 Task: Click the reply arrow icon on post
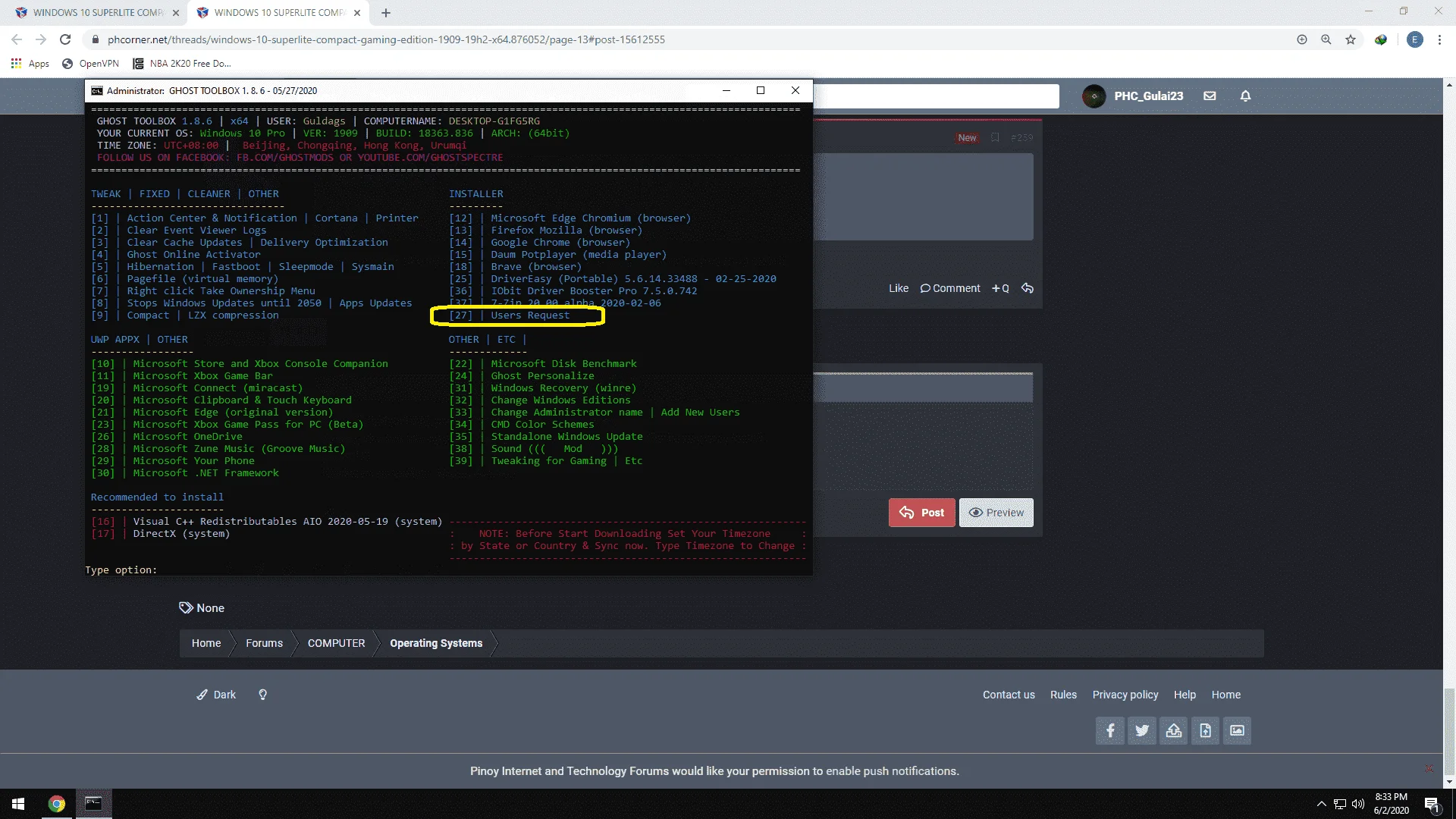point(1028,288)
